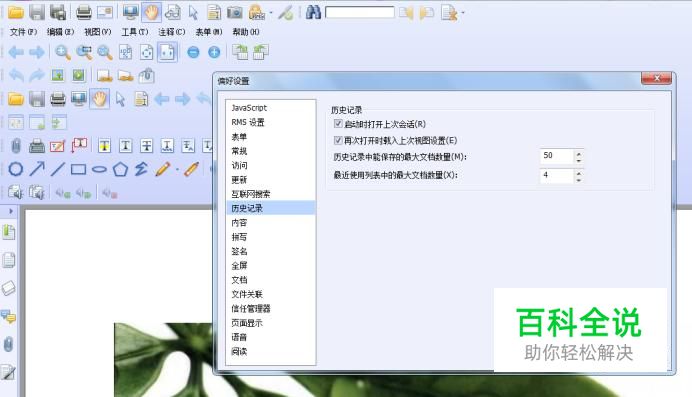
Task: Select the Squiggly underline text tool
Action: tap(167, 146)
